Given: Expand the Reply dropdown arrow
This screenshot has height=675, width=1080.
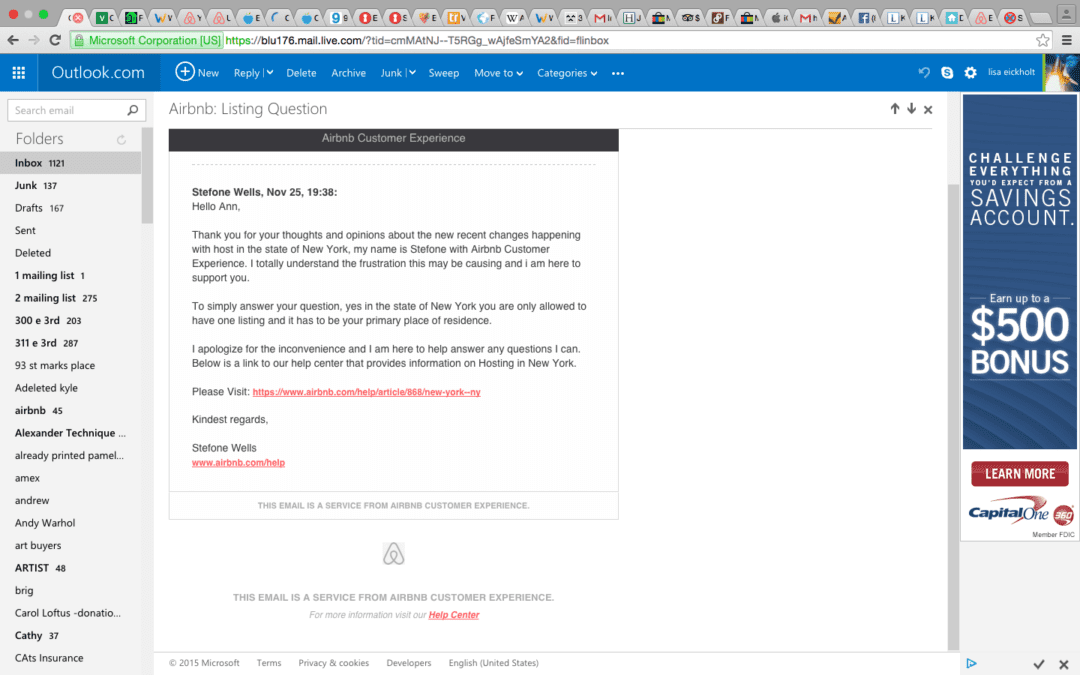Looking at the screenshot, I should tap(269, 72).
